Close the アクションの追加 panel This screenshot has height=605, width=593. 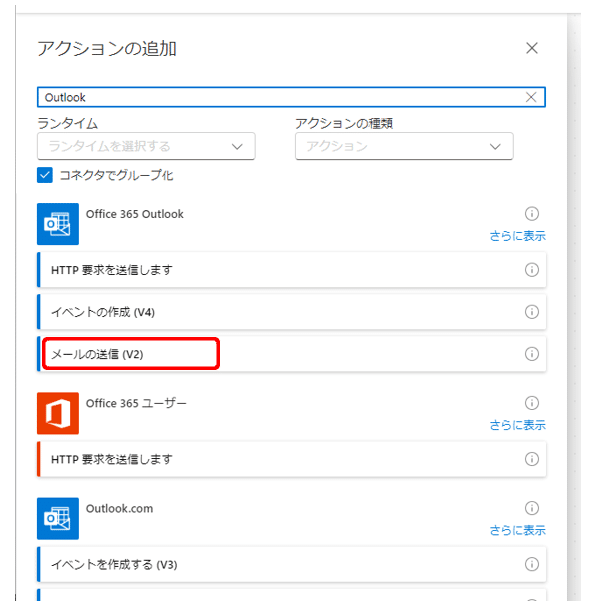tap(532, 48)
